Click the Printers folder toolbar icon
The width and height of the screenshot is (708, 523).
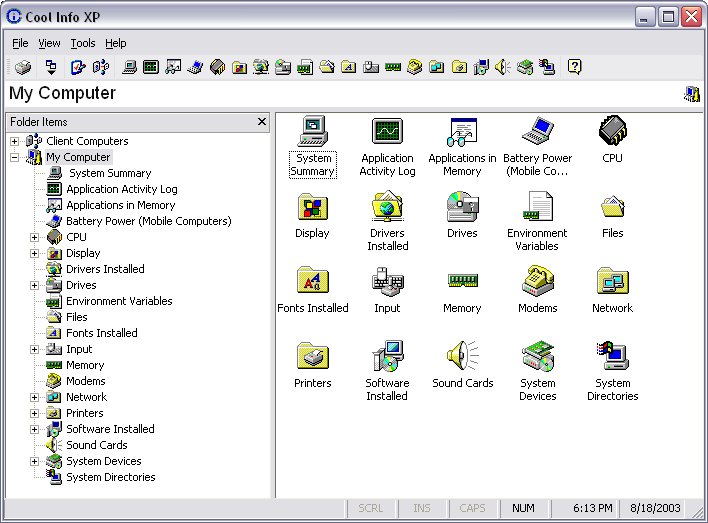coord(459,67)
